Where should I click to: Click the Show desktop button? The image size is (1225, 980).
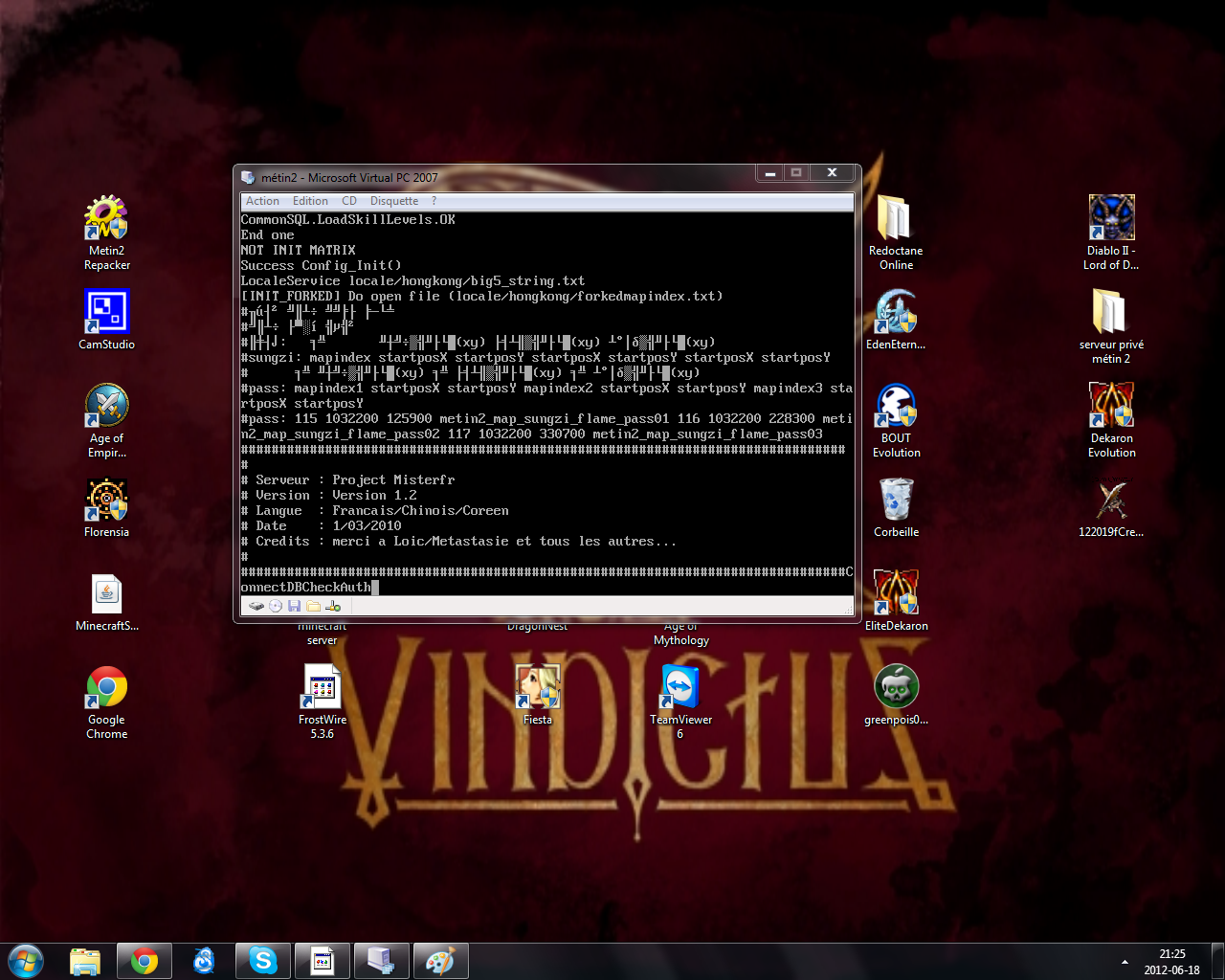point(1217,961)
